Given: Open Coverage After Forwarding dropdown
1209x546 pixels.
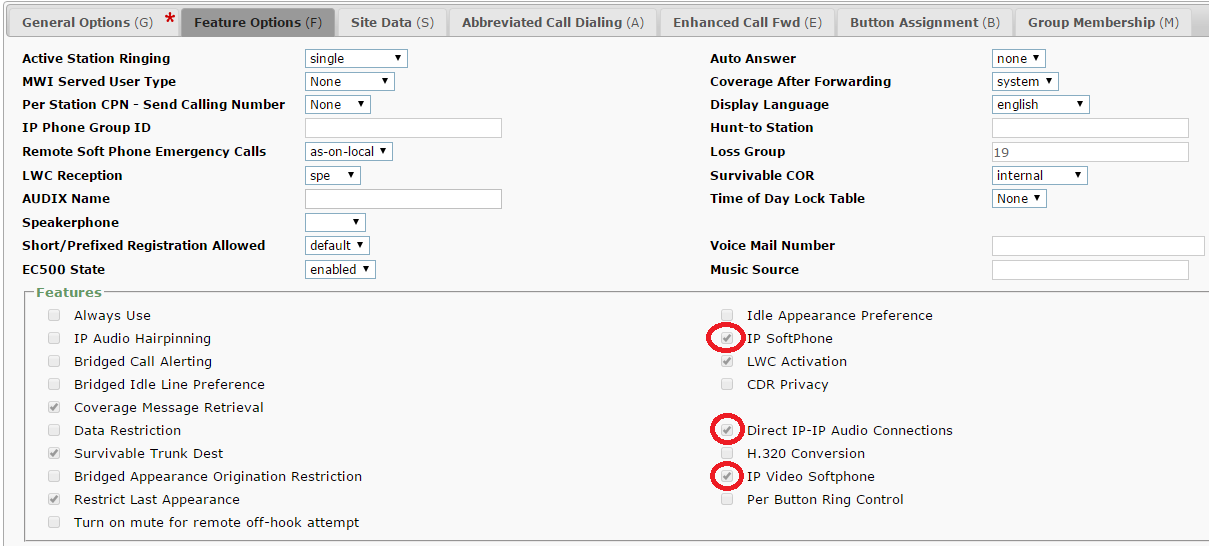Looking at the screenshot, I should [1025, 82].
